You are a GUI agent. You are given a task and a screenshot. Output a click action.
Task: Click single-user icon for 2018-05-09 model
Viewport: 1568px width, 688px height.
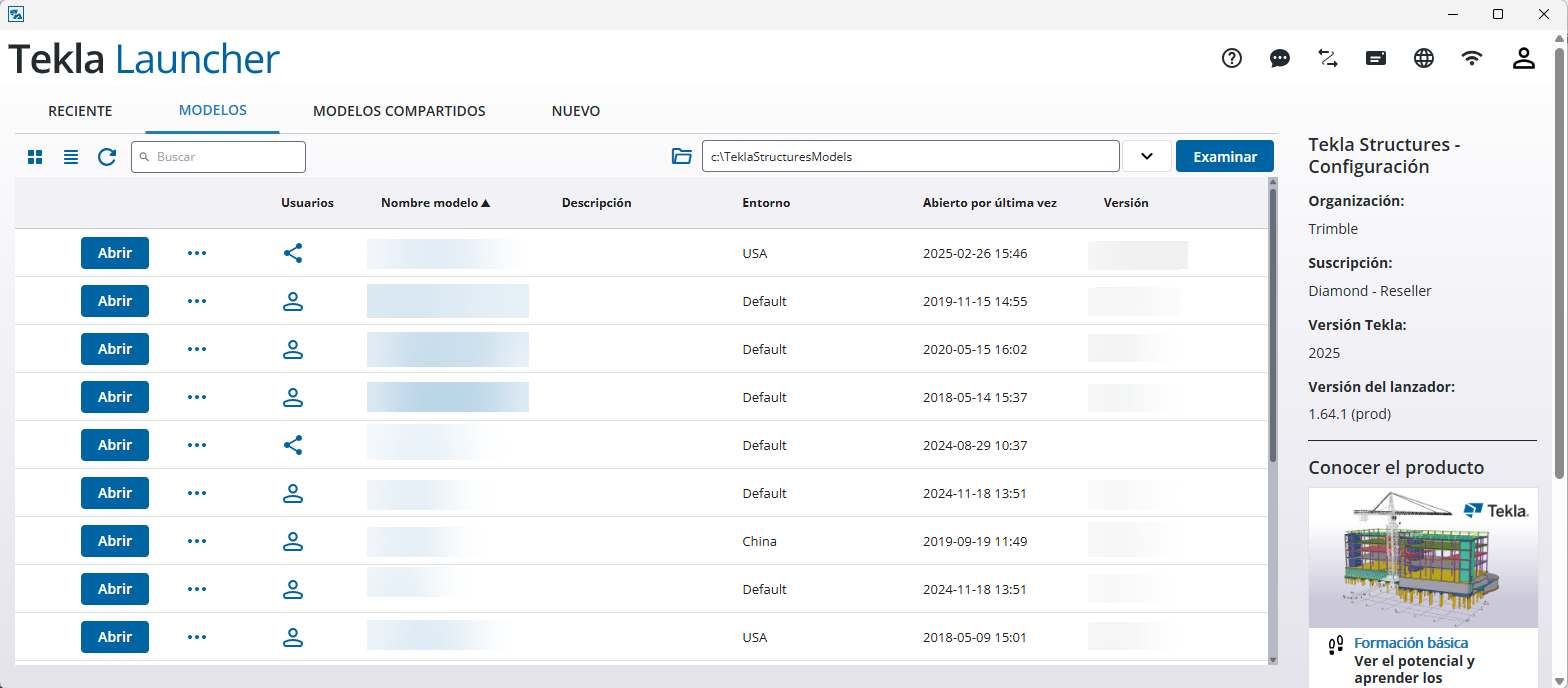pyautogui.click(x=293, y=637)
